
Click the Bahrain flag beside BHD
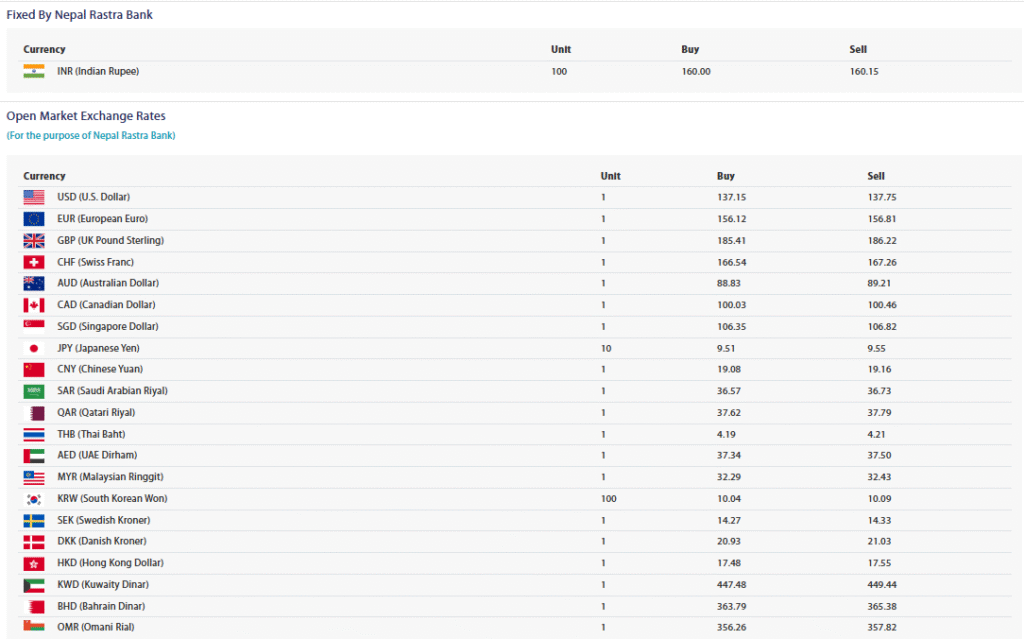(34, 606)
